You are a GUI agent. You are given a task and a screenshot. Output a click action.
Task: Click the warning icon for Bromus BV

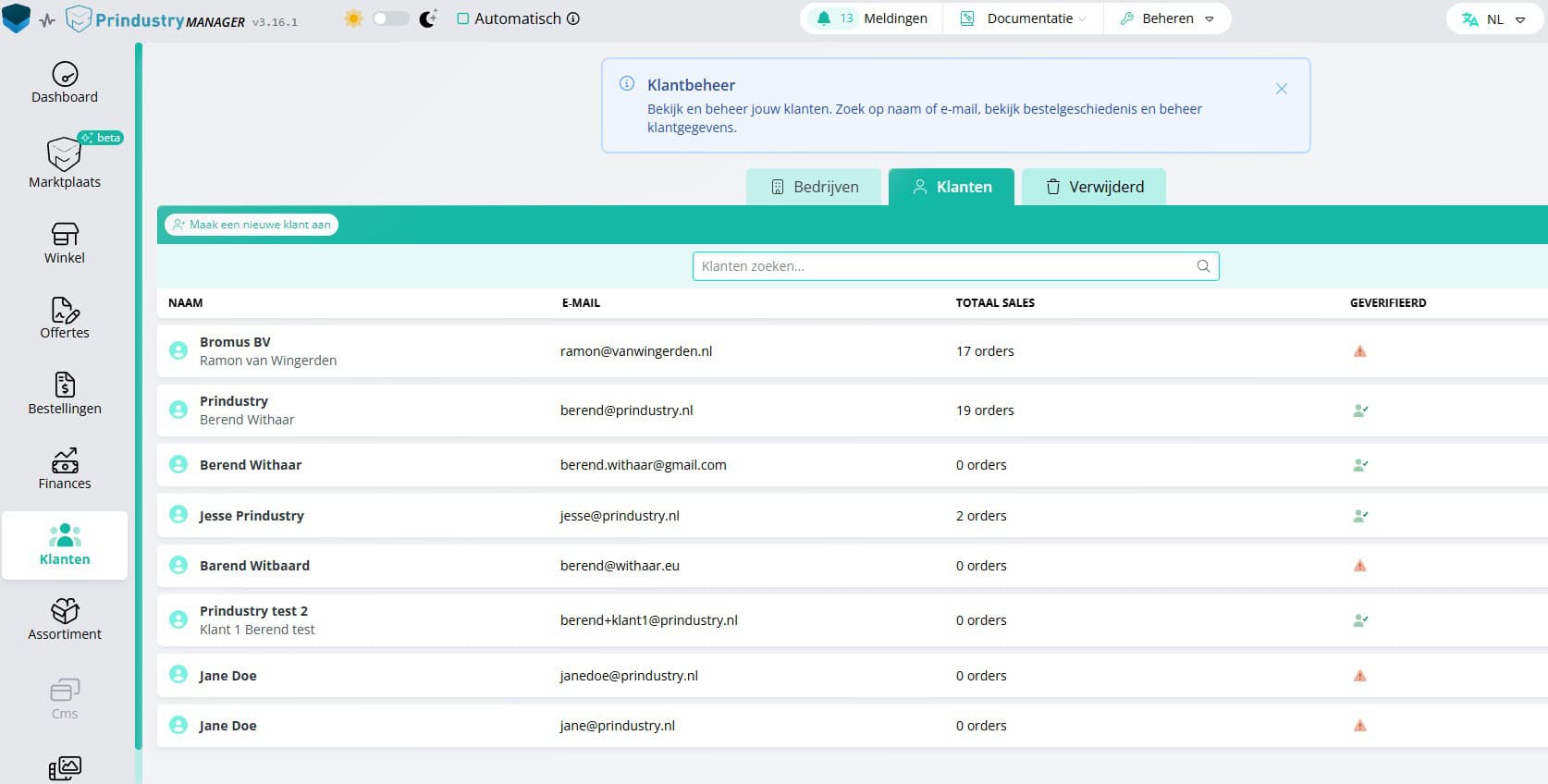(1359, 351)
